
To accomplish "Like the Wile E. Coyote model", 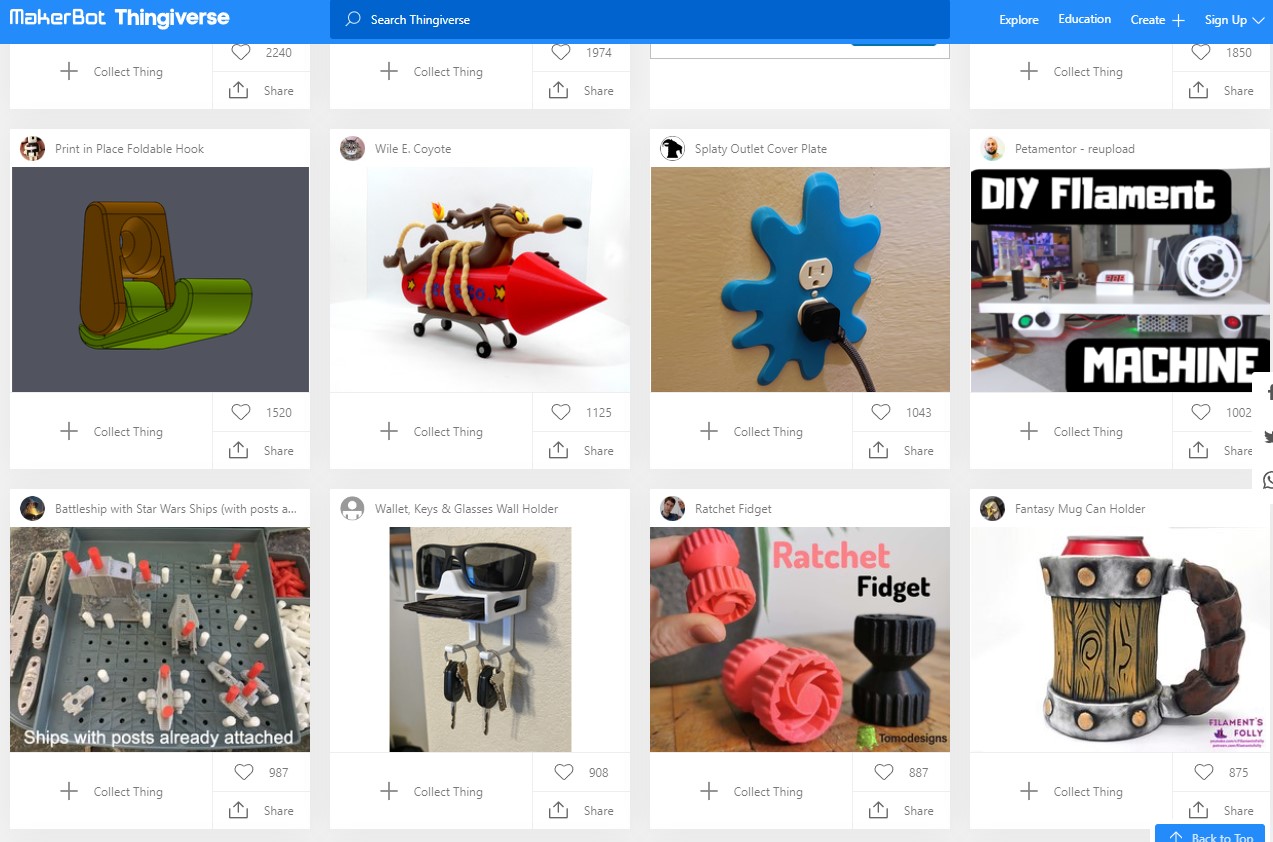I will click(561, 412).
